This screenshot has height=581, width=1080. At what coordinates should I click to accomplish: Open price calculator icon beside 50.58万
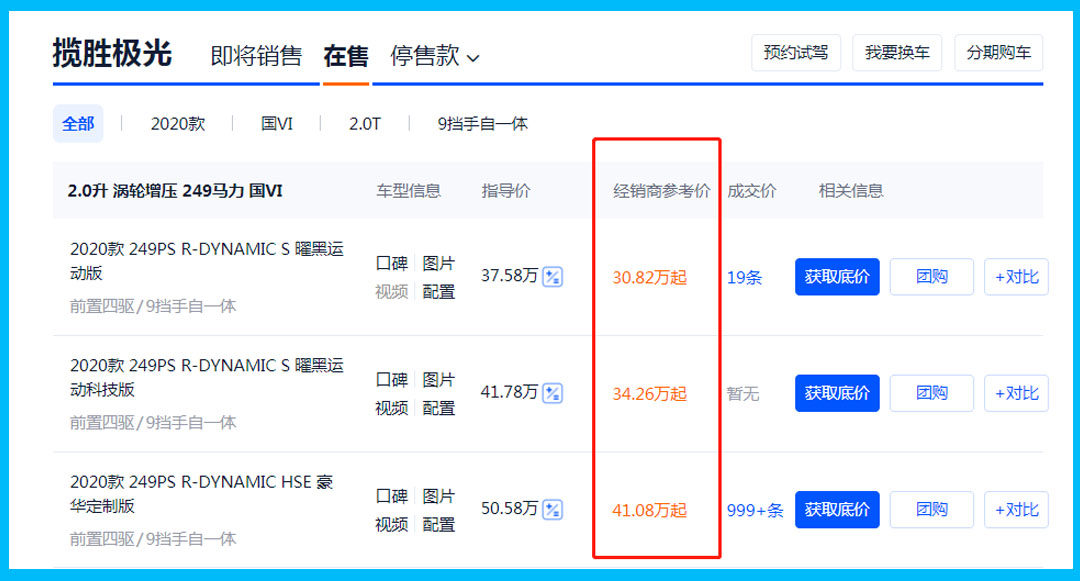point(552,509)
